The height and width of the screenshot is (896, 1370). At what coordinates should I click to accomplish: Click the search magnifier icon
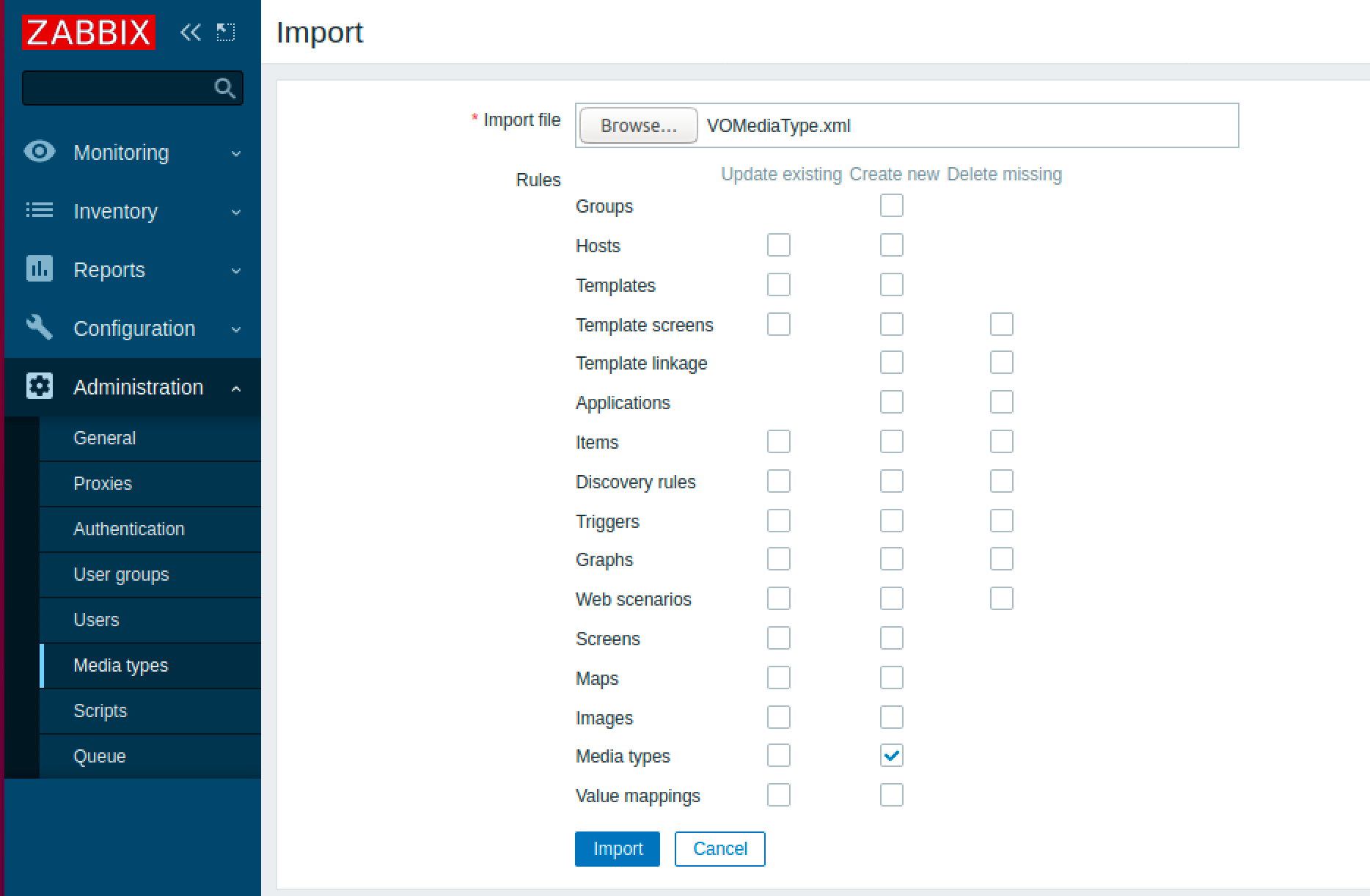pyautogui.click(x=224, y=87)
